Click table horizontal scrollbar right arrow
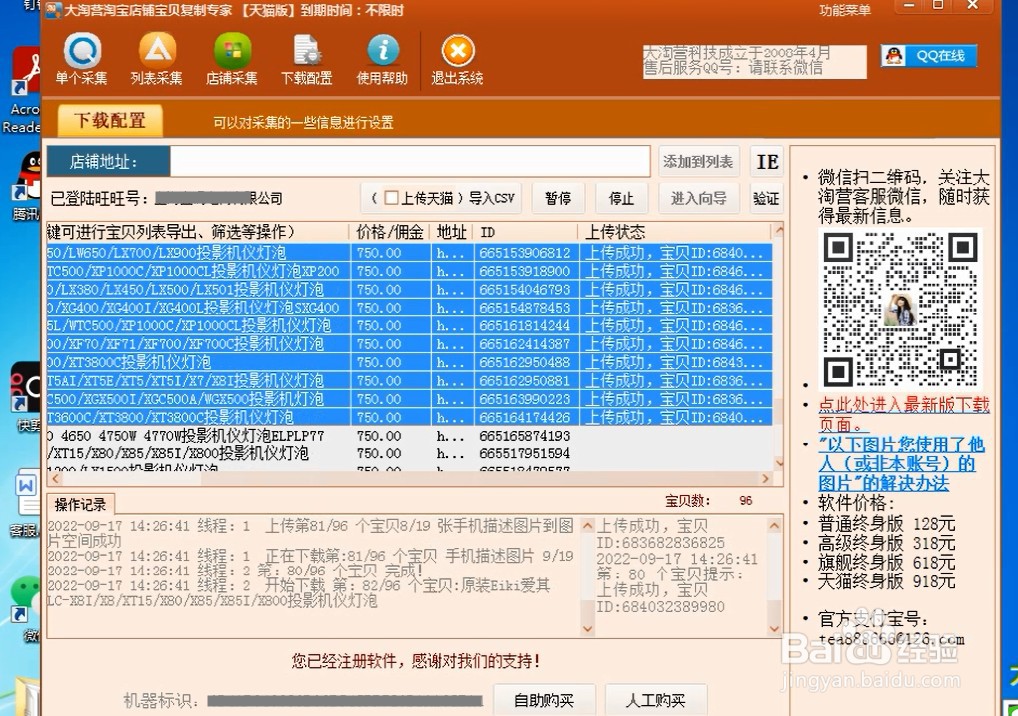Image resolution: width=1018 pixels, height=716 pixels. pos(765,478)
